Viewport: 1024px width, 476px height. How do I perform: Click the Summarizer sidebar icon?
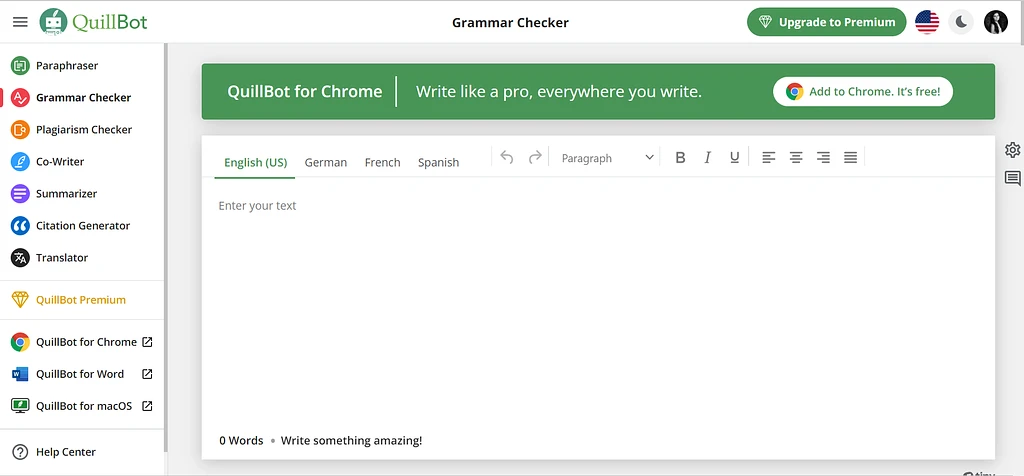click(x=20, y=193)
